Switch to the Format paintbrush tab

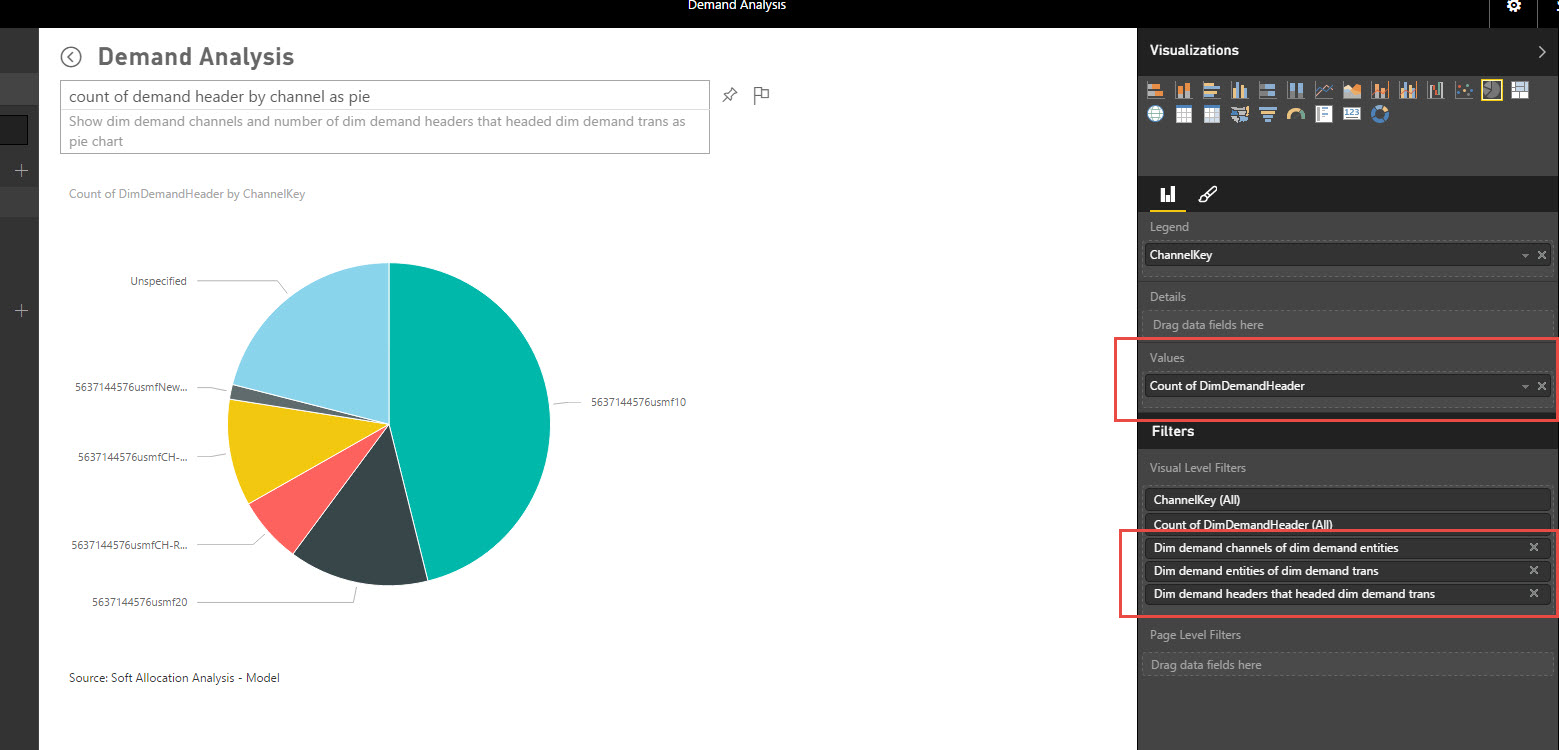point(1207,194)
